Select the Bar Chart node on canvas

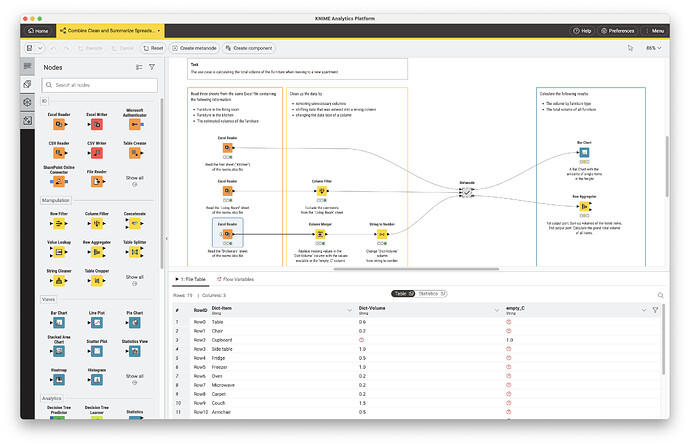point(584,153)
